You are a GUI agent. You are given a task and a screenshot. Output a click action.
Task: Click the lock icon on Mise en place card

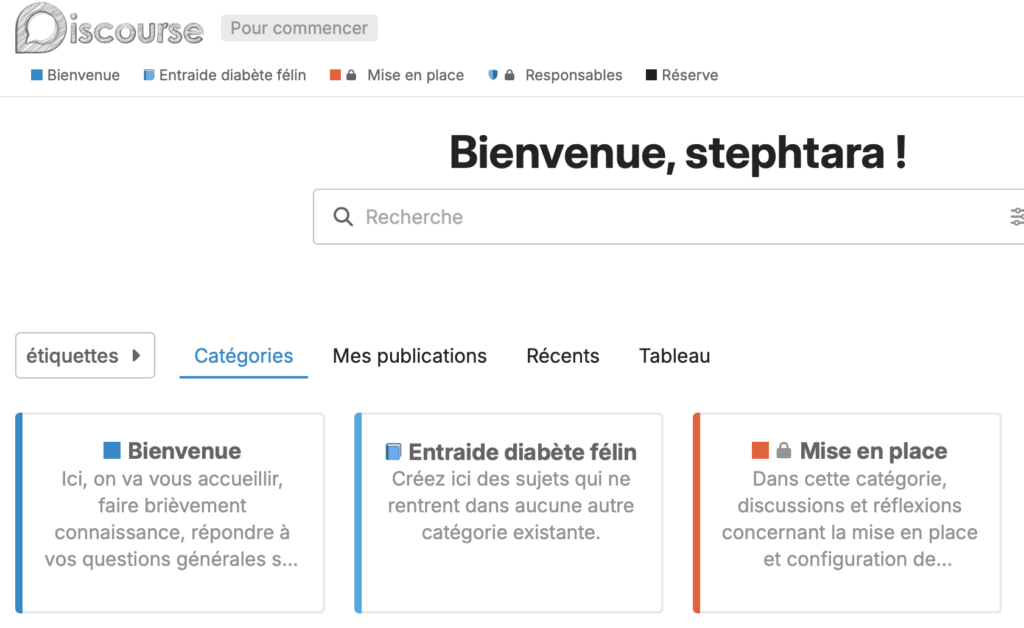[784, 451]
